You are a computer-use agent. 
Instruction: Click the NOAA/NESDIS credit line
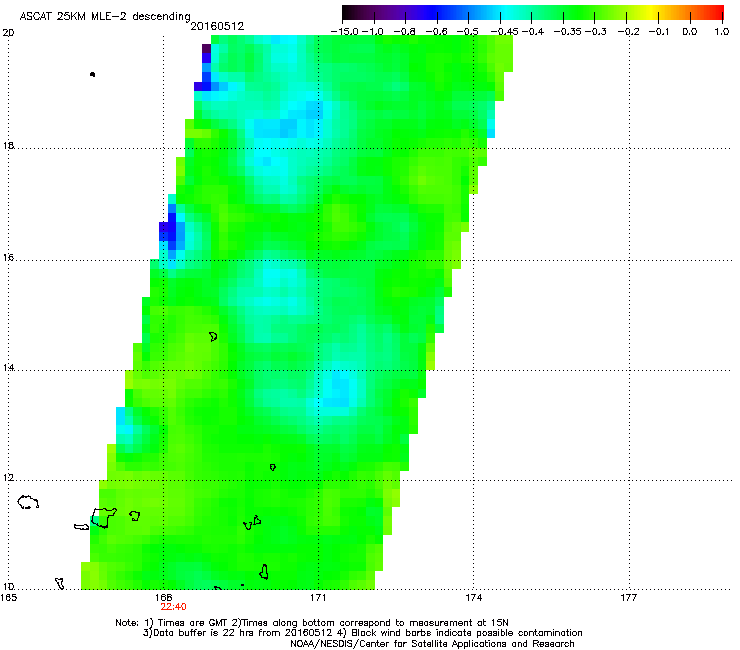[x=432, y=644]
